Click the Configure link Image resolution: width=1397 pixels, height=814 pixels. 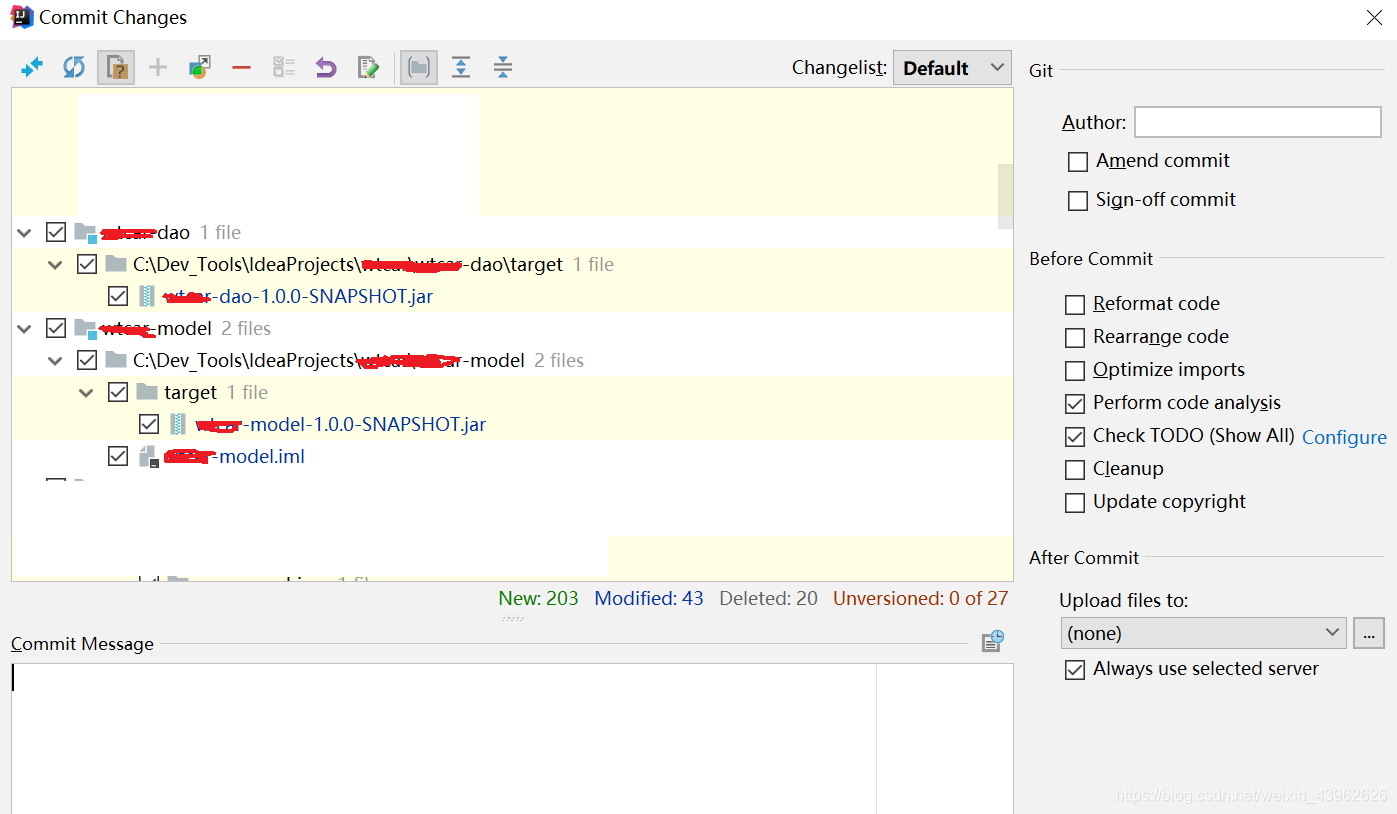click(1344, 437)
